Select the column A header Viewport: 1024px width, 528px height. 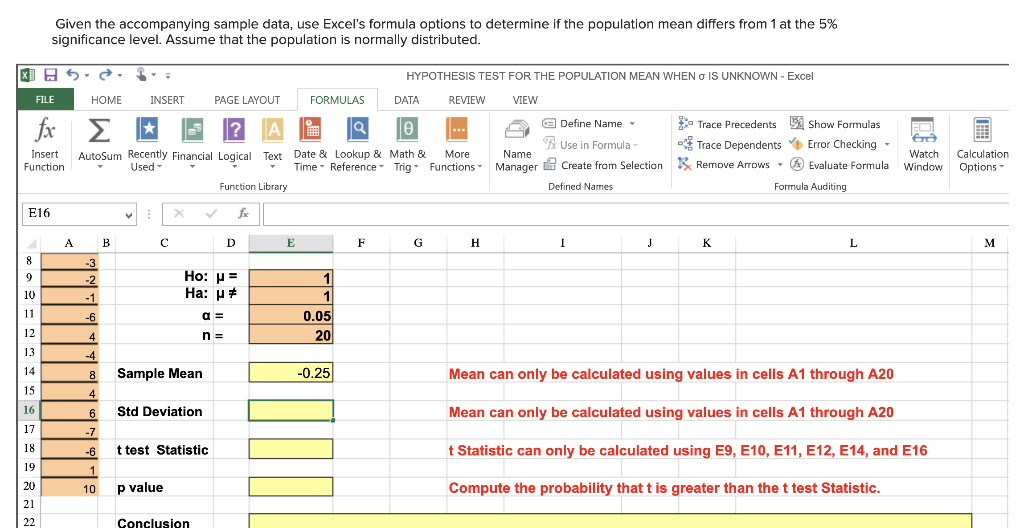click(x=69, y=243)
